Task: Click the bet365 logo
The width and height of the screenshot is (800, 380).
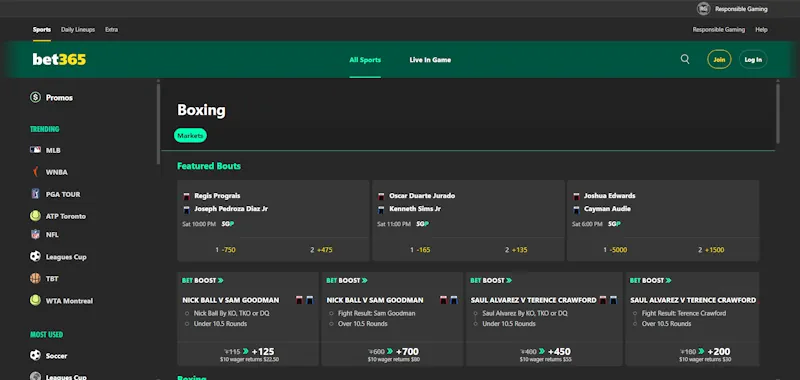Action: coord(59,60)
